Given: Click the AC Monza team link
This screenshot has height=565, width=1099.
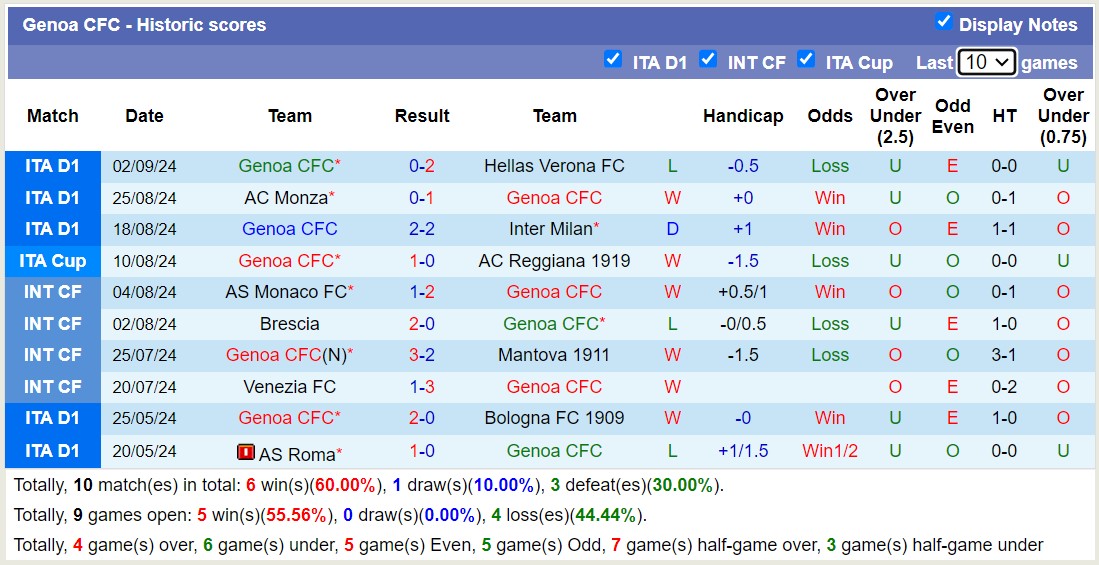Looking at the screenshot, I should pos(286,198).
